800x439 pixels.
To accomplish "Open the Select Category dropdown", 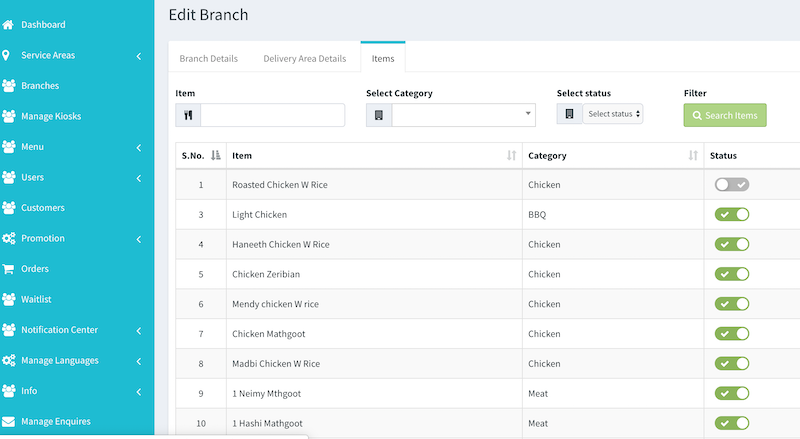I will pos(463,115).
